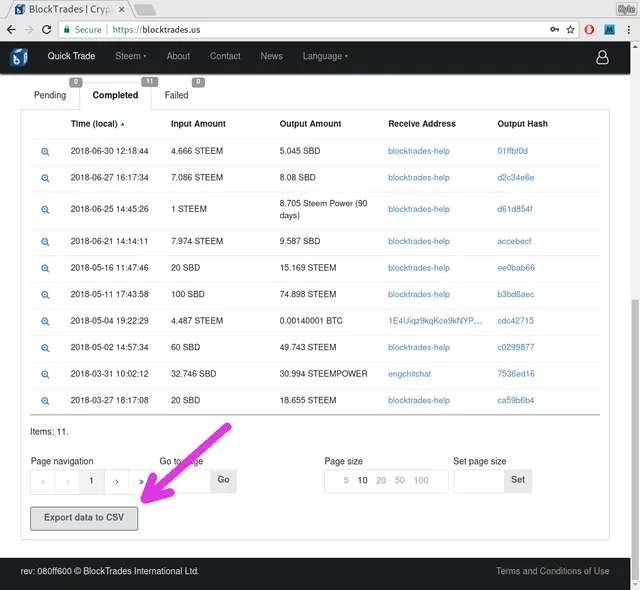Close the BlockTrades browser tab
Screen dimensions: 640x590
click(121, 9)
